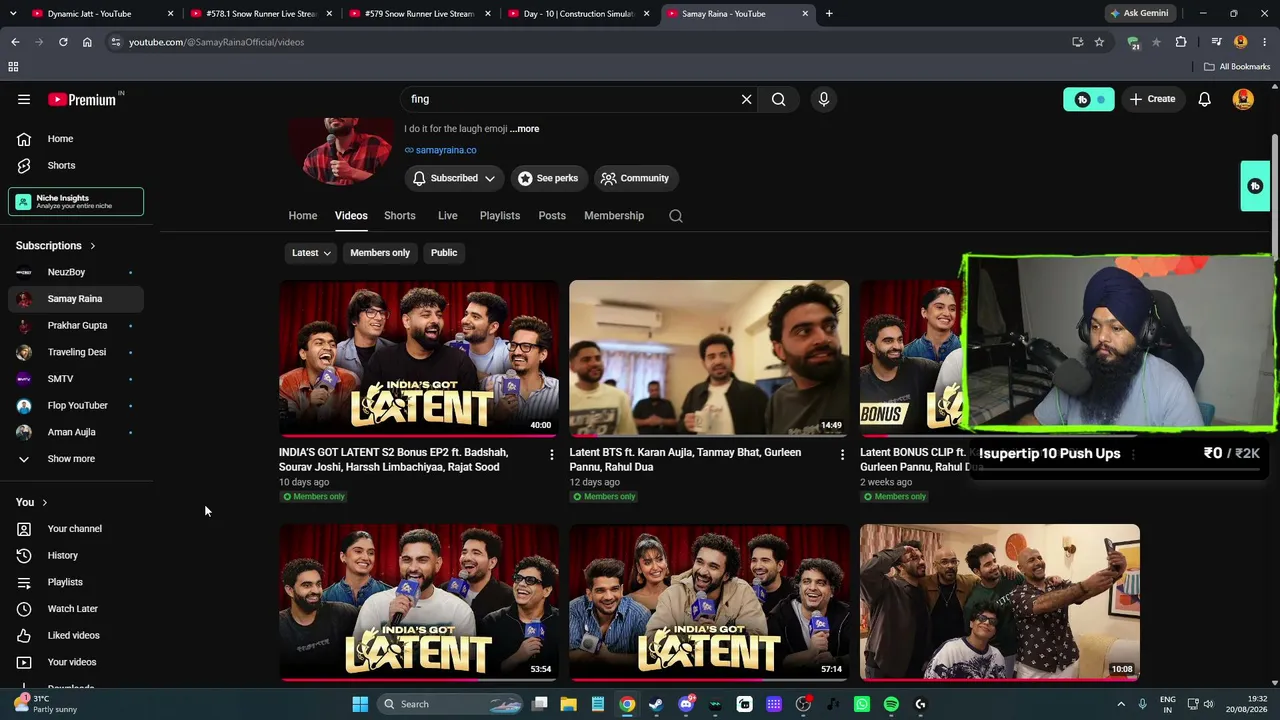Open the Latest sort dropdown
The width and height of the screenshot is (1280, 720).
pyautogui.click(x=311, y=253)
